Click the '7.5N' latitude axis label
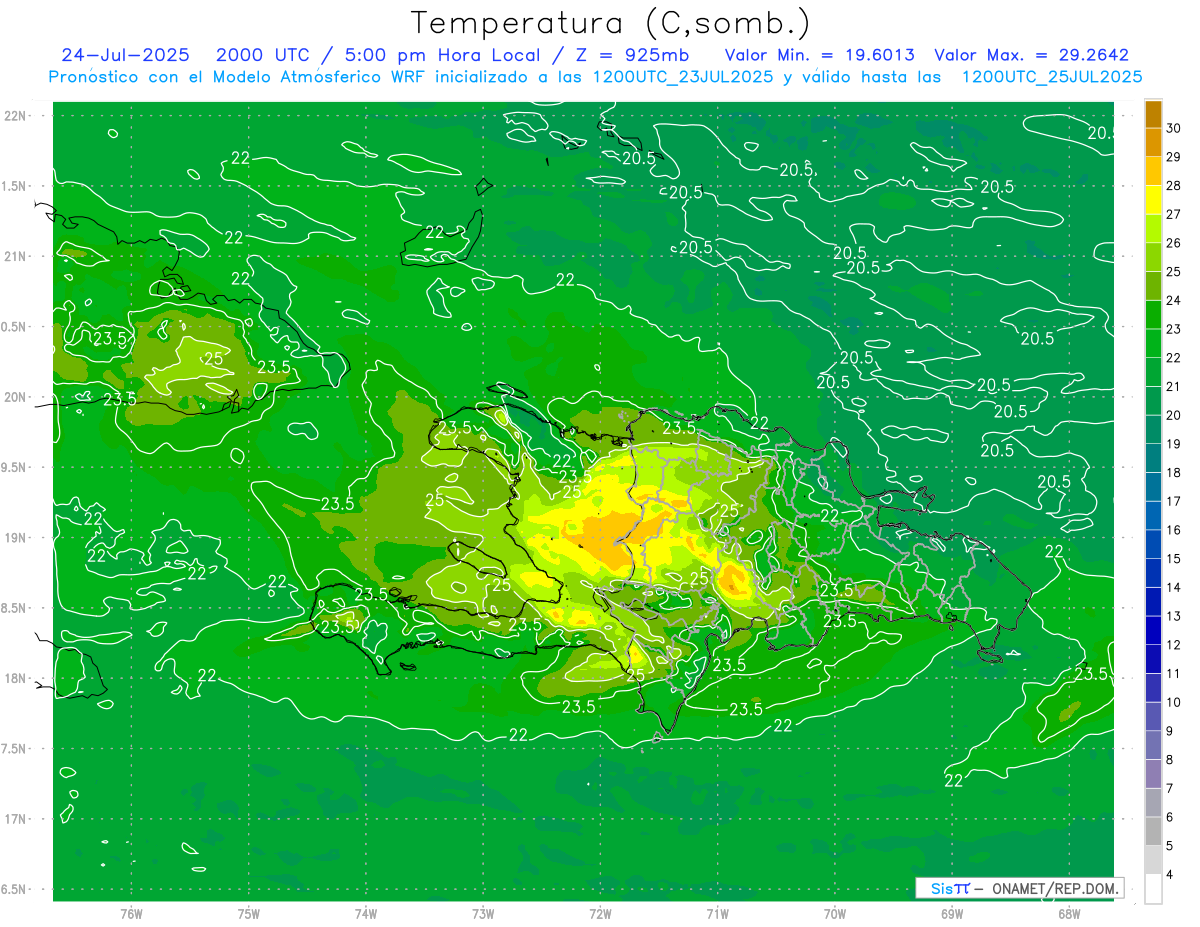Screen dimensions: 1200x927 tap(16, 749)
